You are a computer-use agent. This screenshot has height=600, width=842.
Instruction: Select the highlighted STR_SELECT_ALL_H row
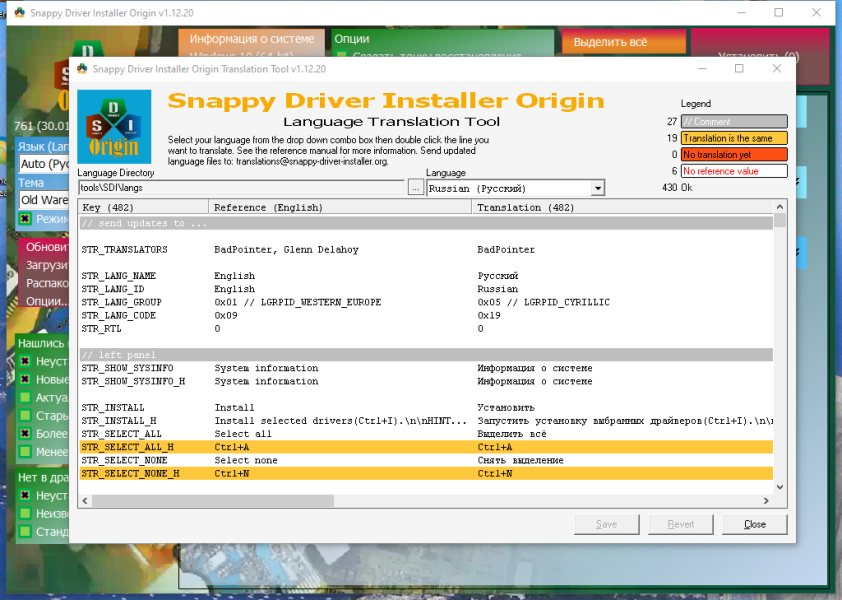click(426, 447)
